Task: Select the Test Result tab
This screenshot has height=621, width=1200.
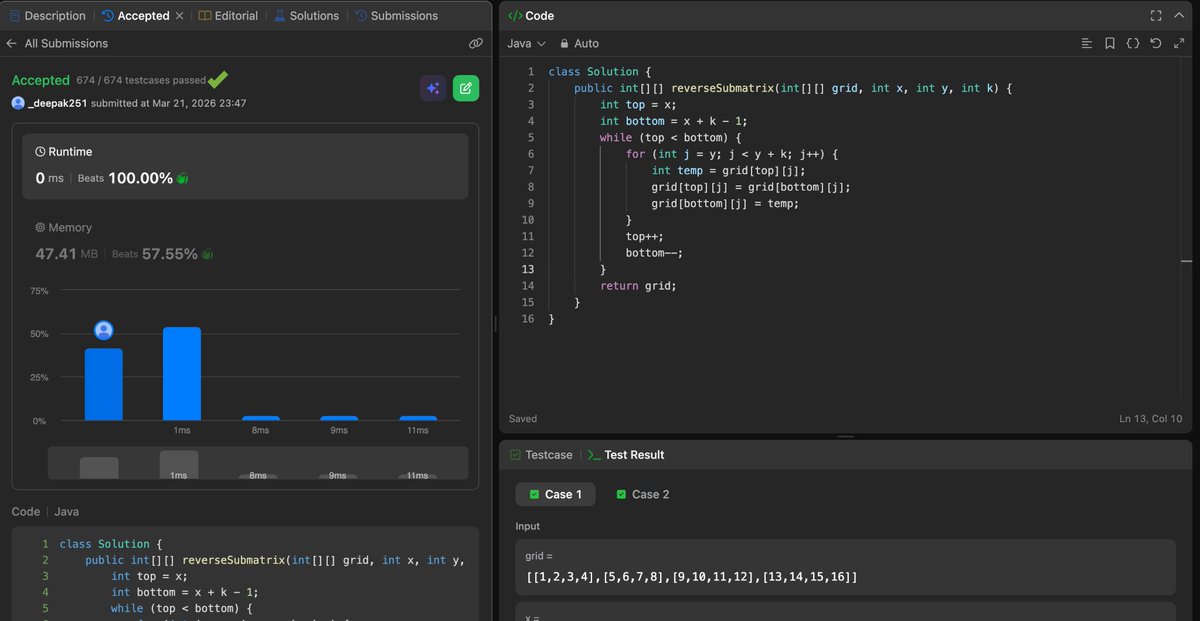Action: (x=626, y=455)
